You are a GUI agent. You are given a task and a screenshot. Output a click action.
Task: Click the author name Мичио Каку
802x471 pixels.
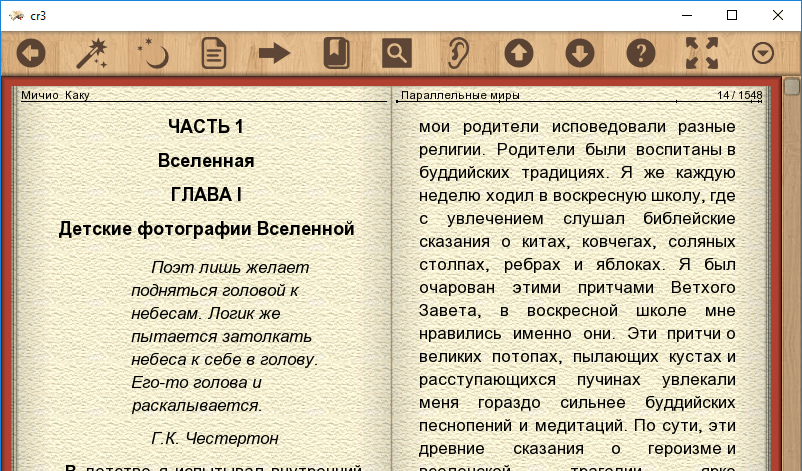(x=55, y=95)
